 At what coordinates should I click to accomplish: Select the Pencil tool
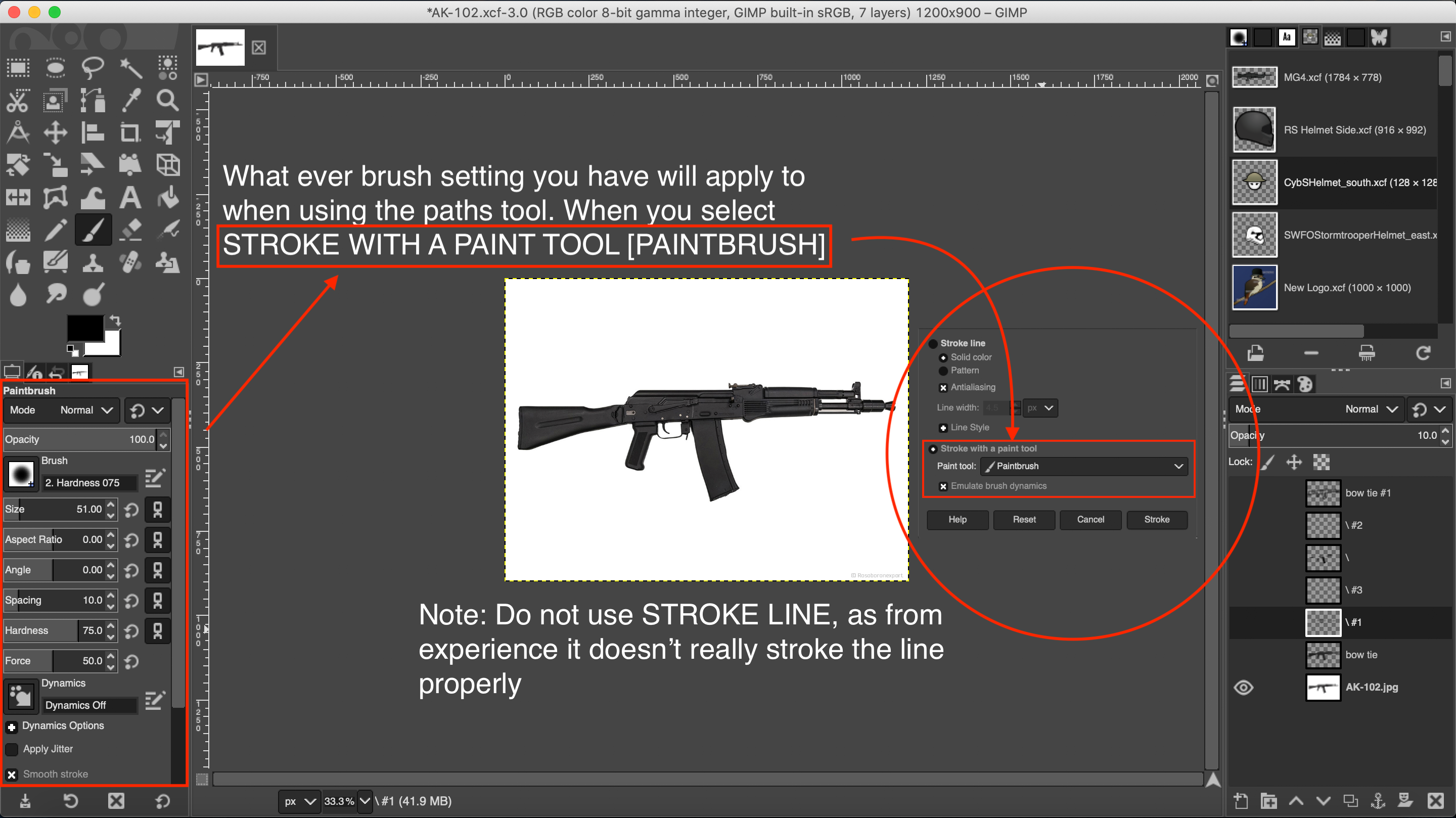point(56,230)
